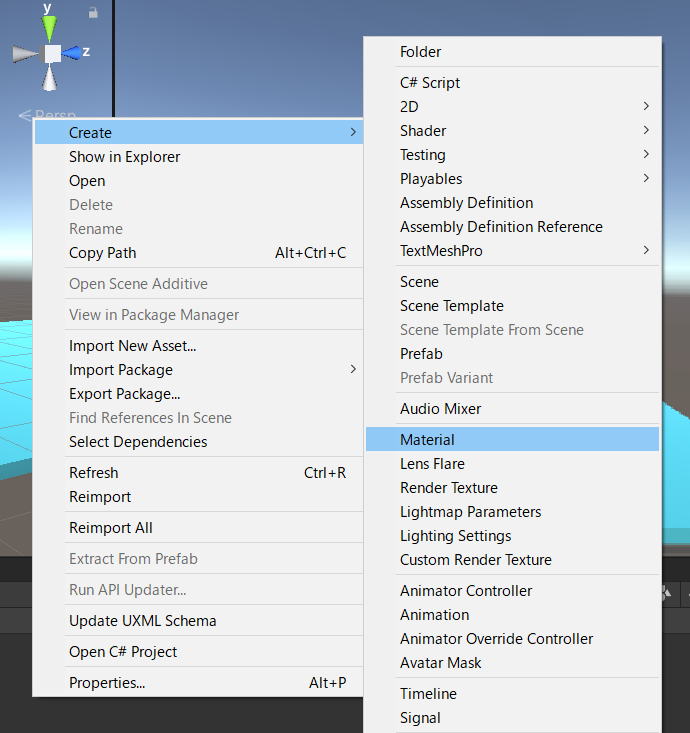Choose Reimport All
The image size is (690, 733).
[199, 527]
